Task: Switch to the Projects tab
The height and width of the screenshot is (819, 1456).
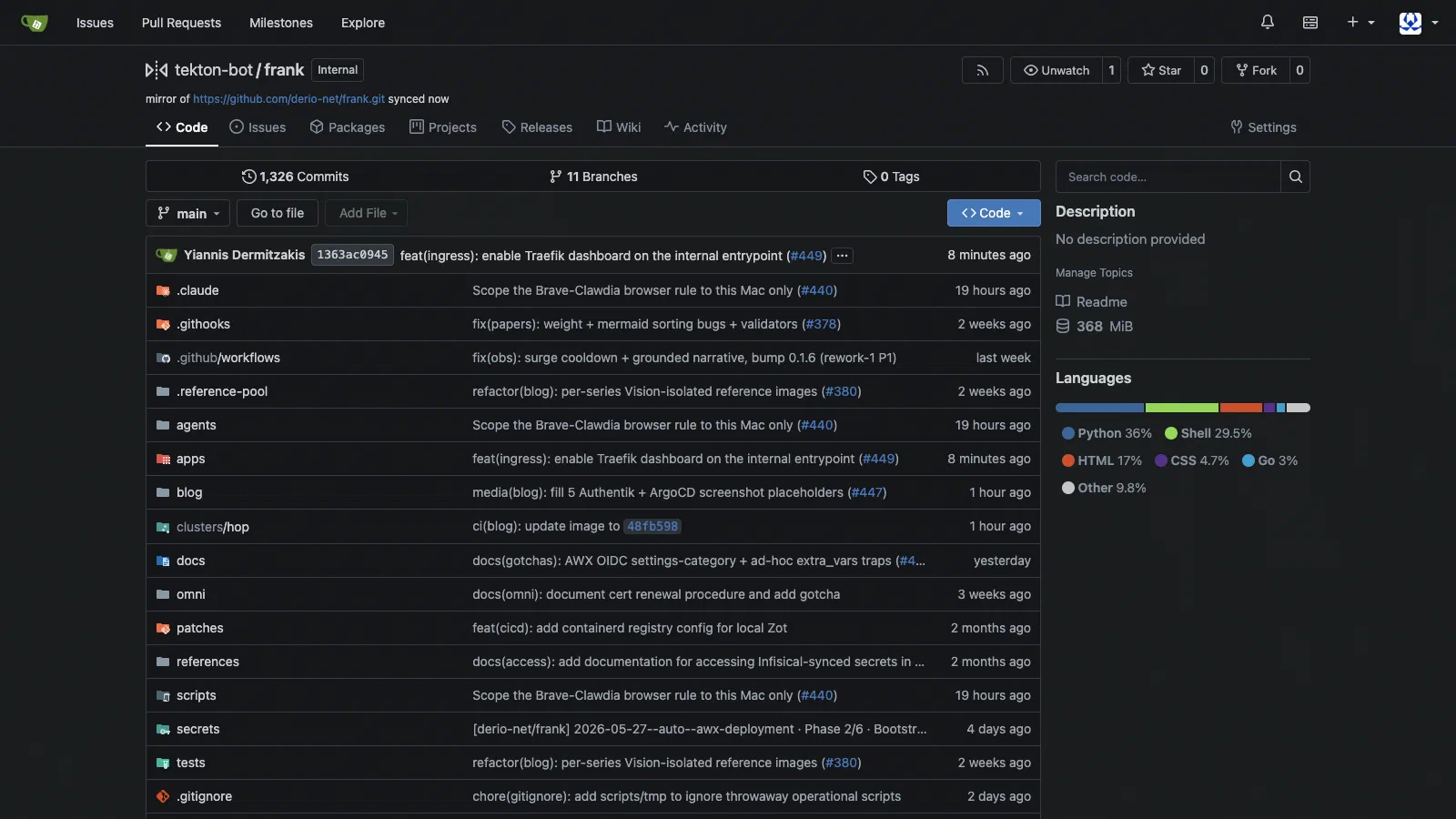Action: point(443,127)
